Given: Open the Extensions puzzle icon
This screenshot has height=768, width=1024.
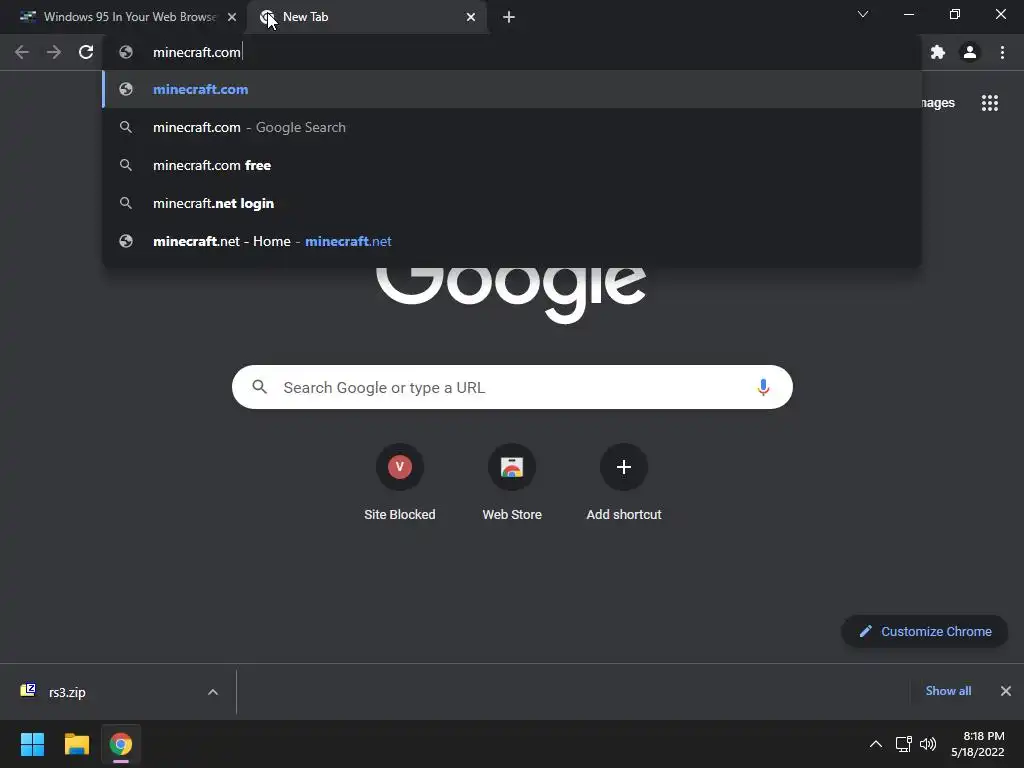Looking at the screenshot, I should [x=938, y=52].
